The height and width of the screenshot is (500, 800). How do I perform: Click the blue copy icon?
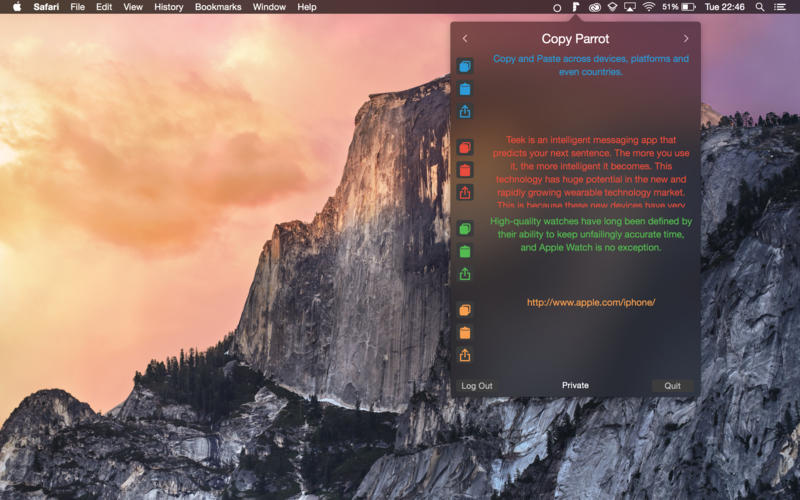click(465, 66)
